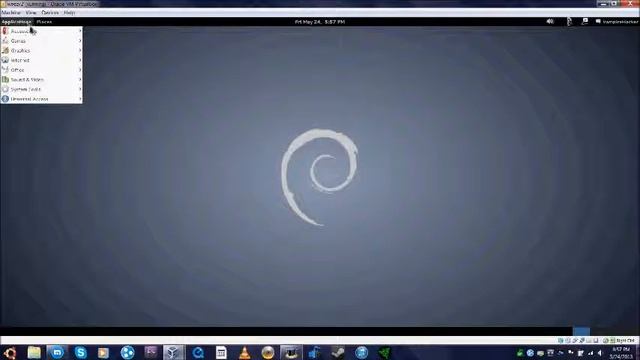640x360 pixels.
Task: Open the Places menu in the GNOME panel
Action: coord(44,22)
